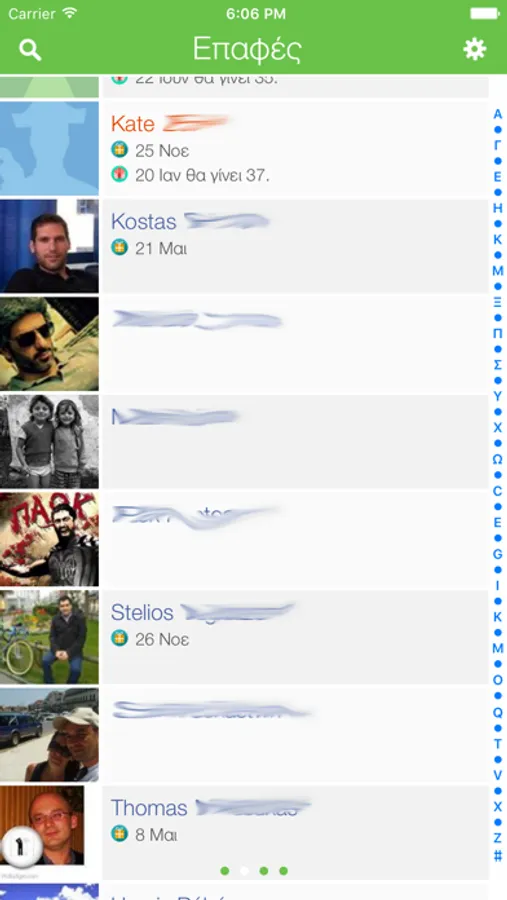Open Kate's contact entry
The image size is (507, 900).
pyautogui.click(x=295, y=149)
